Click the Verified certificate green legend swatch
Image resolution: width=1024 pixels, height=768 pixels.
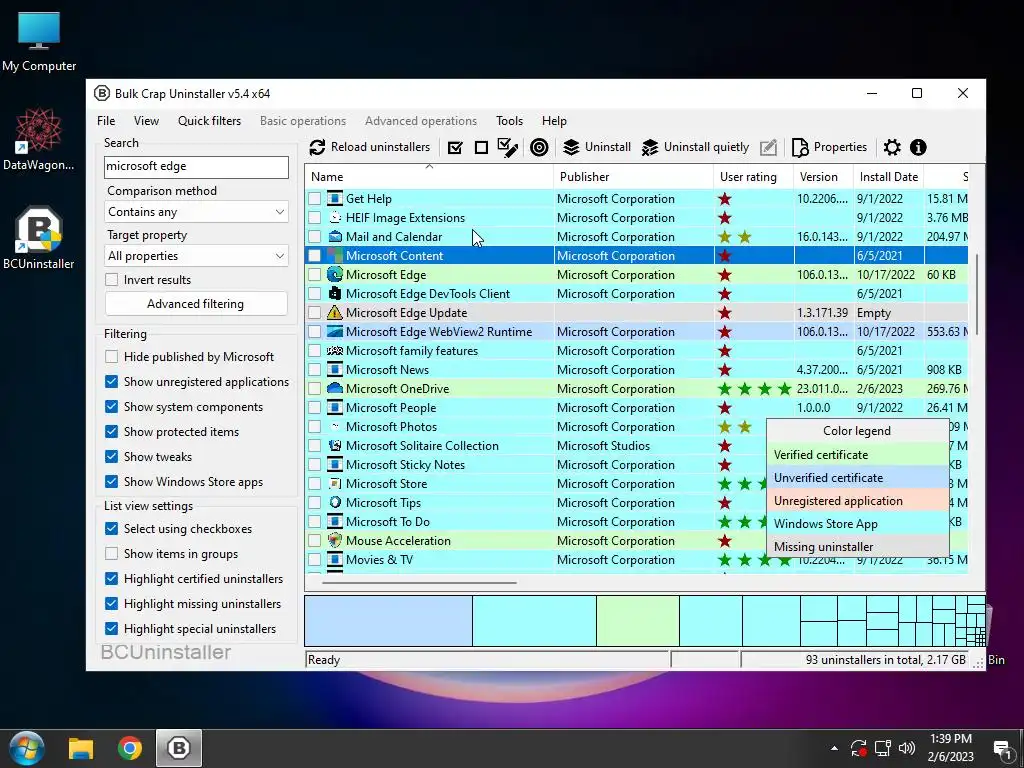click(x=857, y=455)
